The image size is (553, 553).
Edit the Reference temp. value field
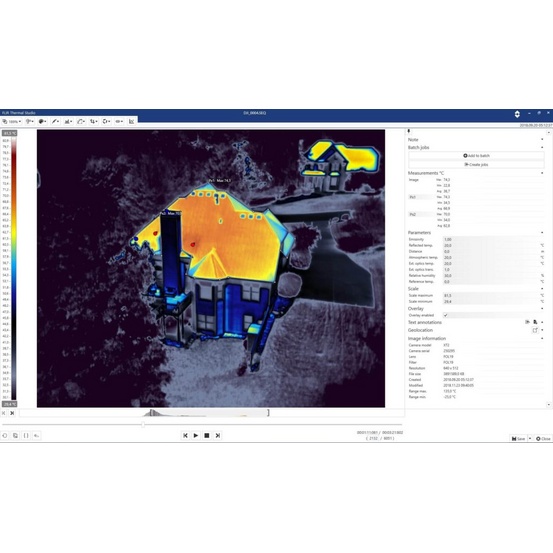coord(490,282)
